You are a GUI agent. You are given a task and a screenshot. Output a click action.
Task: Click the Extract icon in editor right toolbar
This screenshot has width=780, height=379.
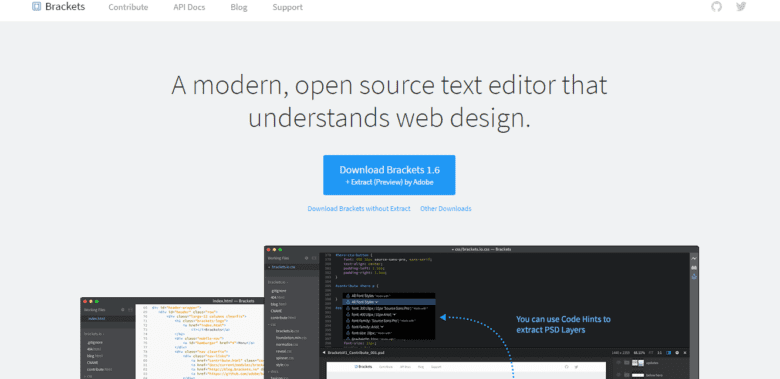[x=694, y=277]
